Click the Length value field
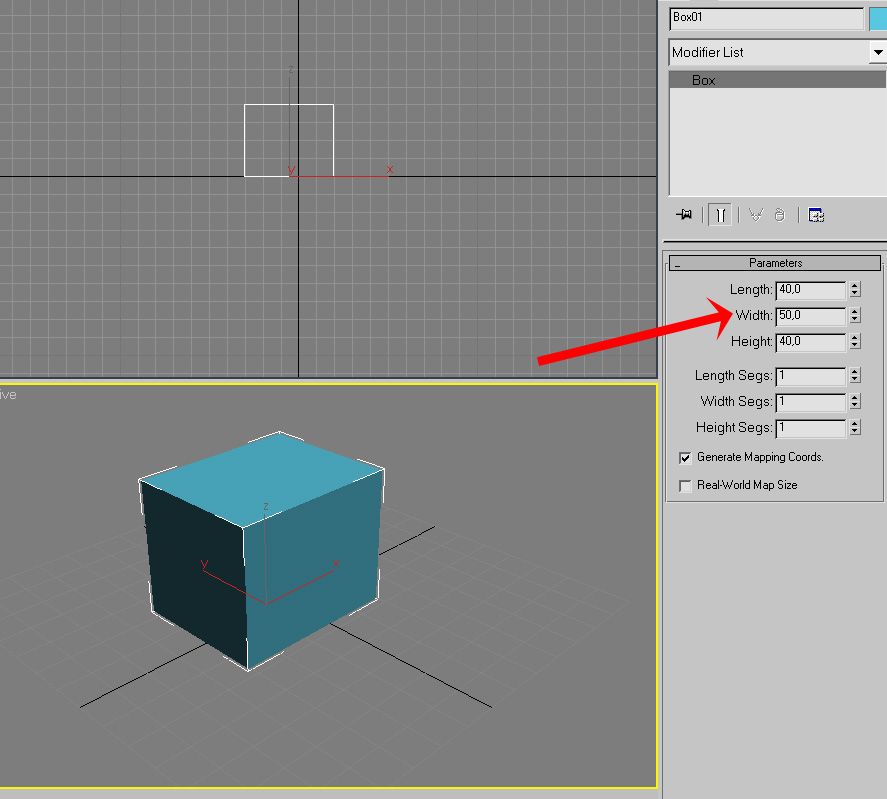Screen dimensions: 887x799 [810, 290]
